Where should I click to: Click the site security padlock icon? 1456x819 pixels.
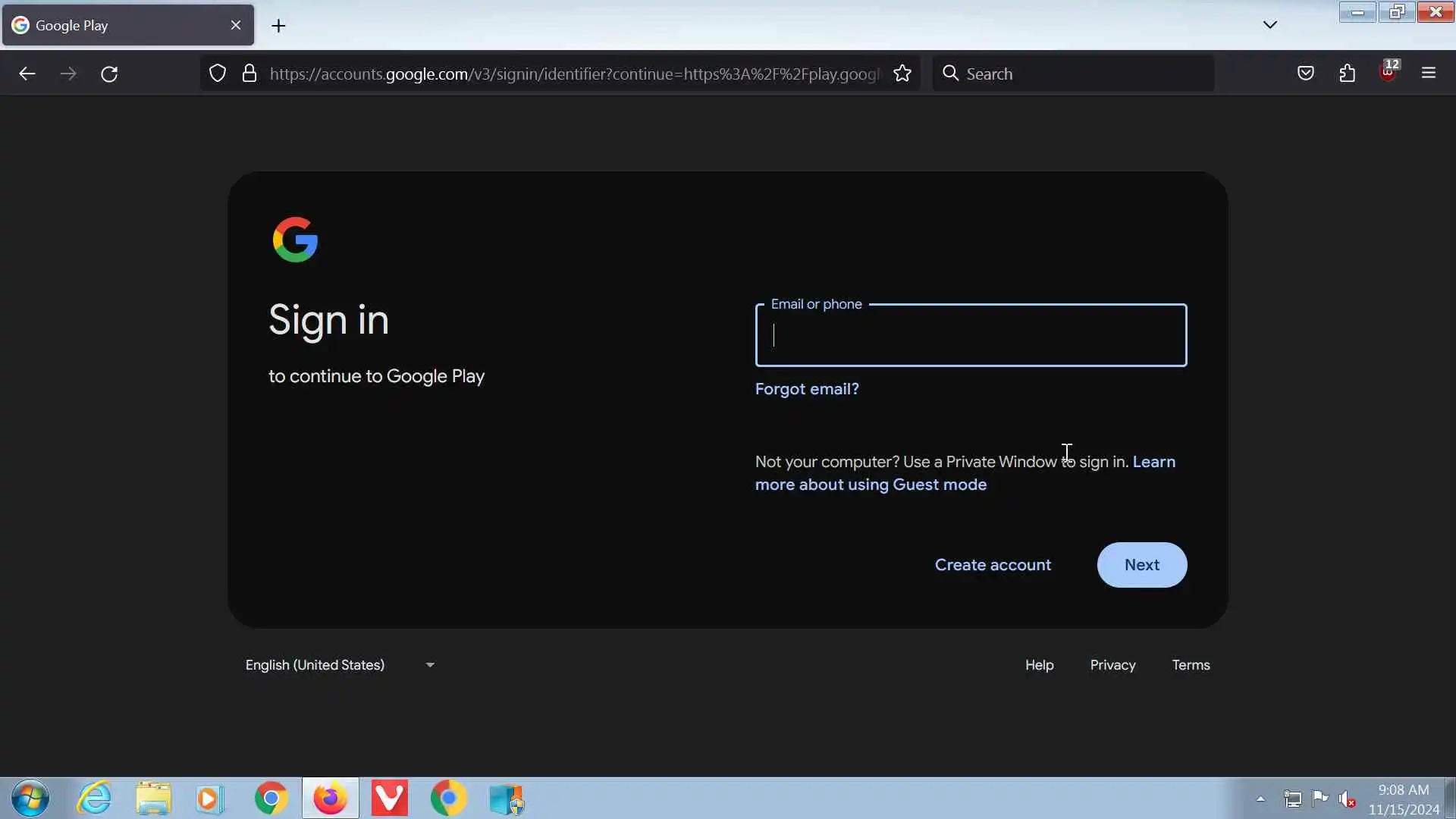pyautogui.click(x=249, y=74)
